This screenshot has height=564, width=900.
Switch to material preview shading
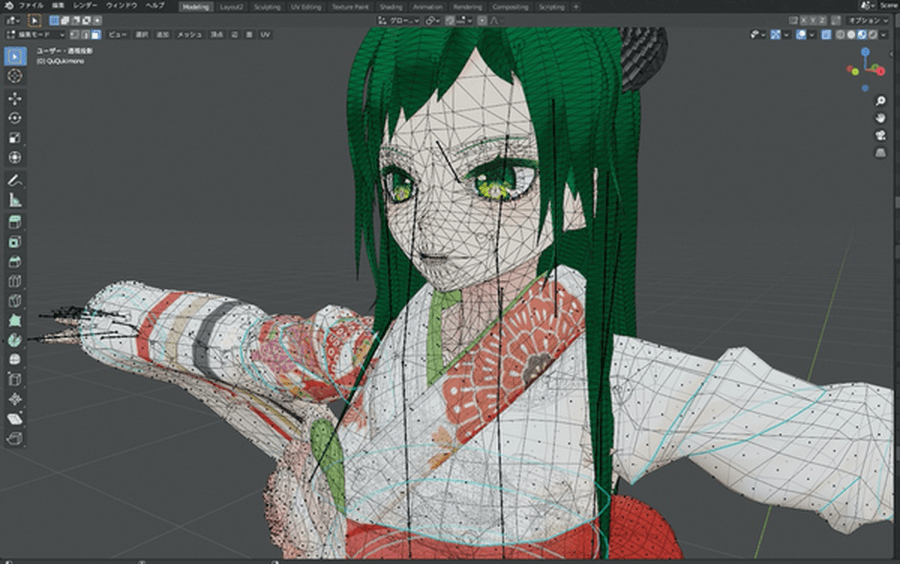point(862,34)
